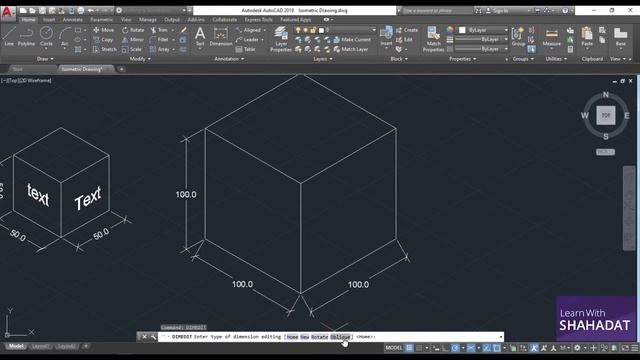Click the Scale tool
The height and width of the screenshot is (360, 640).
pyautogui.click(x=131, y=49)
